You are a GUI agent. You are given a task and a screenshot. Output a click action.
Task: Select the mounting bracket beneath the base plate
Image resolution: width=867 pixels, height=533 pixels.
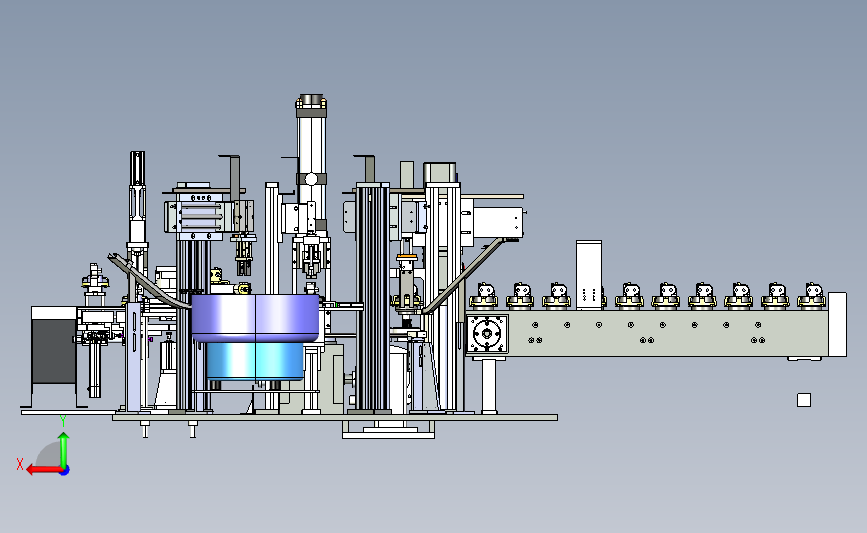click(x=388, y=430)
